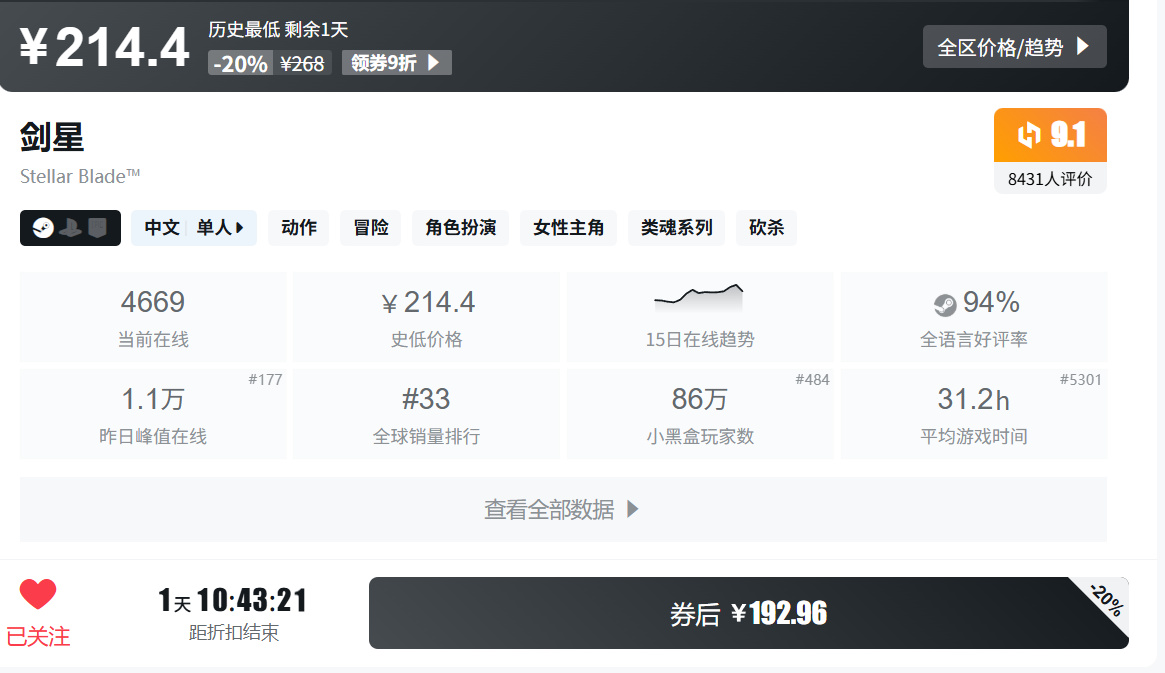The image size is (1165, 673).
Task: Click the Epic platform icon
Action: click(x=97, y=228)
